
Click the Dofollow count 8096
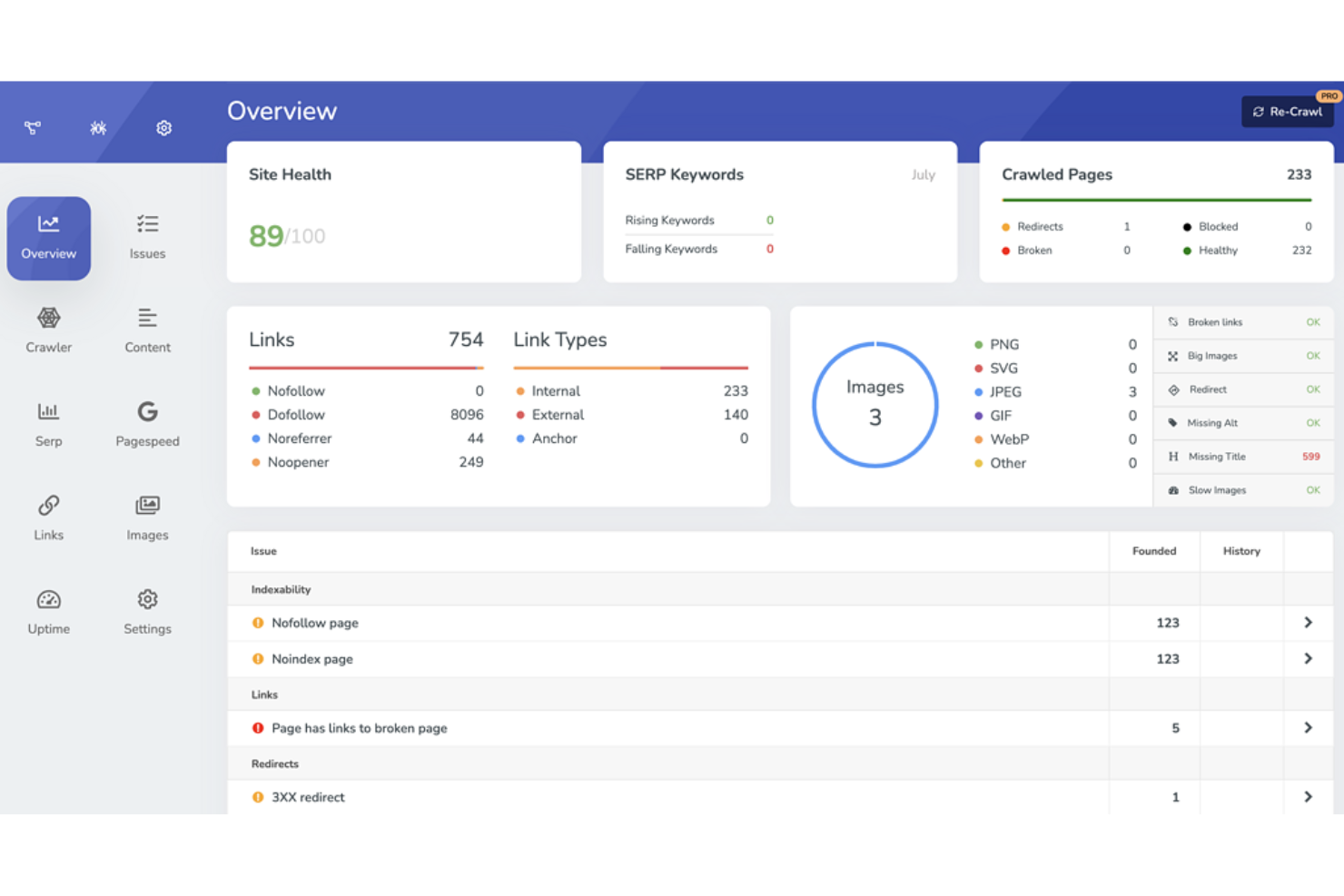pyautogui.click(x=467, y=415)
